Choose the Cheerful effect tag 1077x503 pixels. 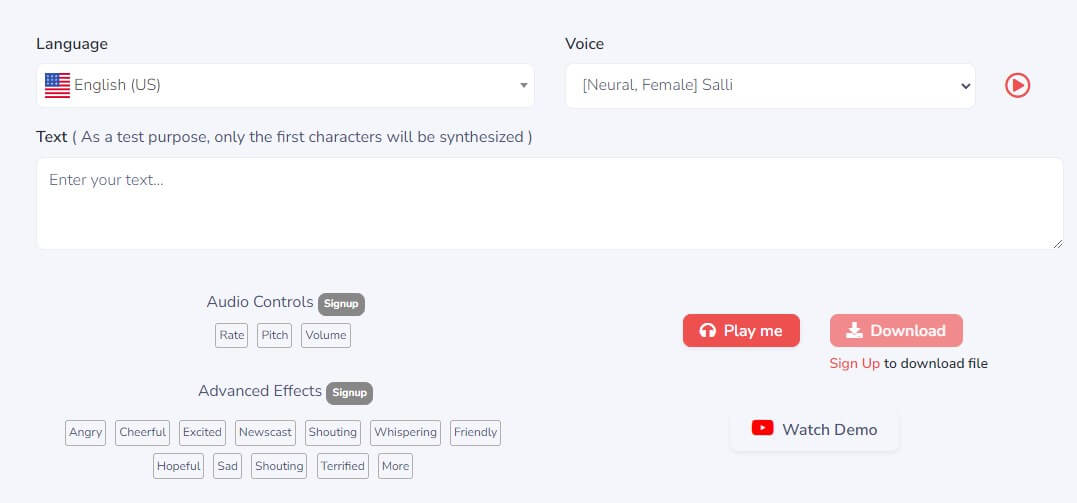(x=143, y=432)
